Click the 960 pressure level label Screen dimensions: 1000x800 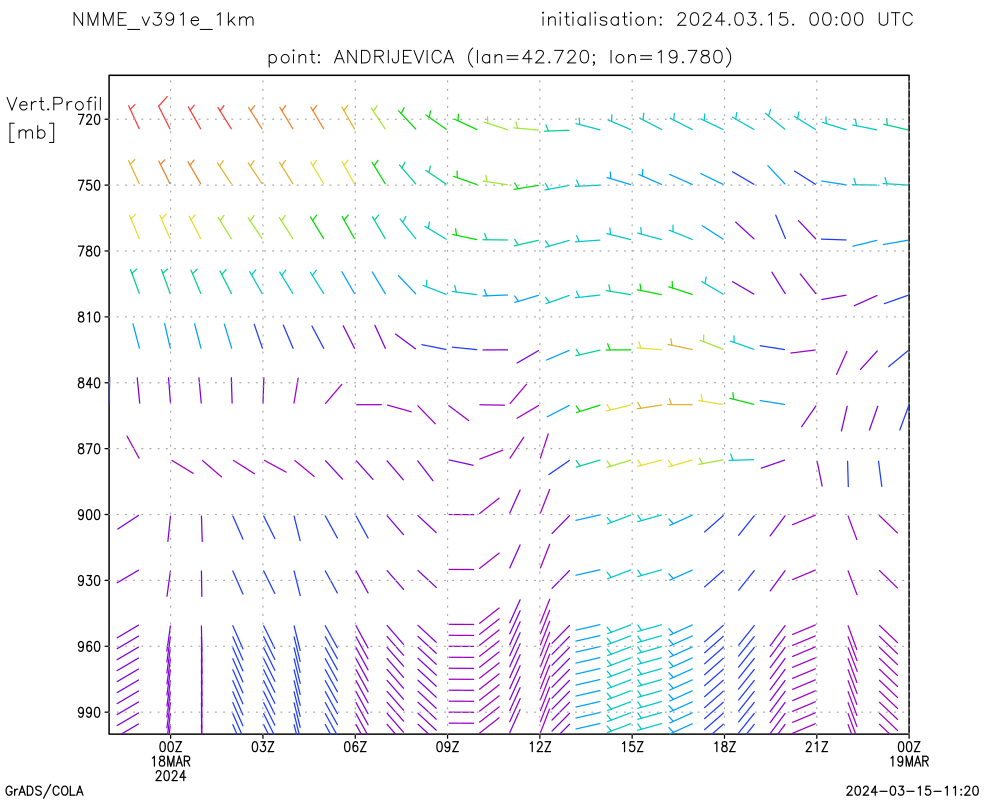coord(89,646)
